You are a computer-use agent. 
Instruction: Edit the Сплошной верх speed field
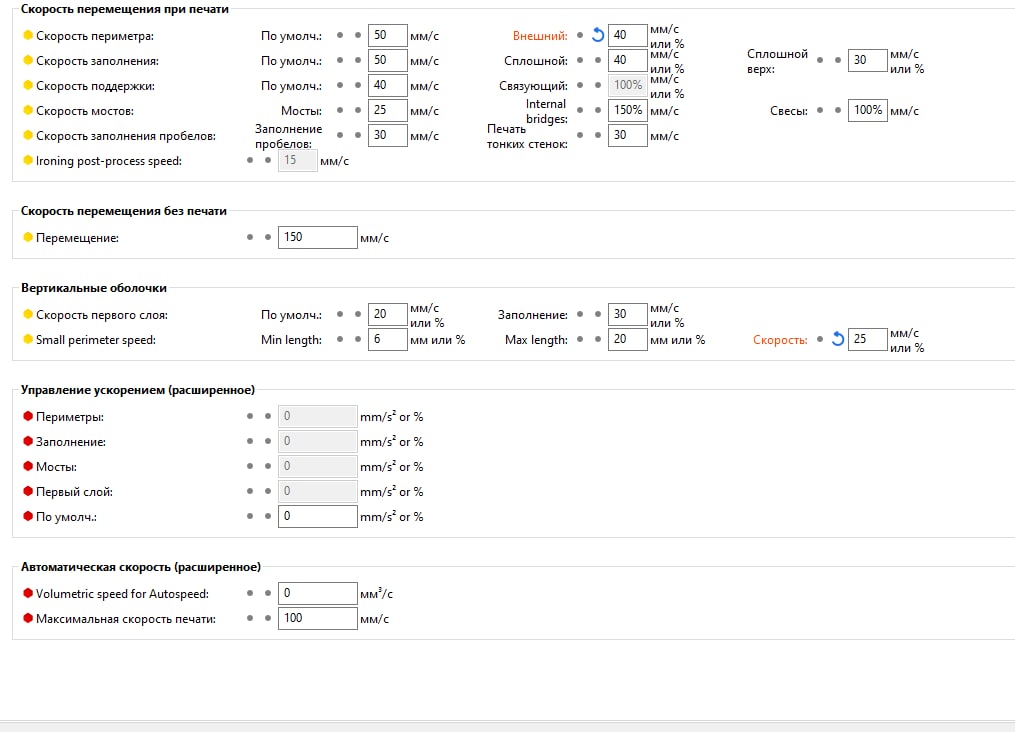(x=867, y=60)
